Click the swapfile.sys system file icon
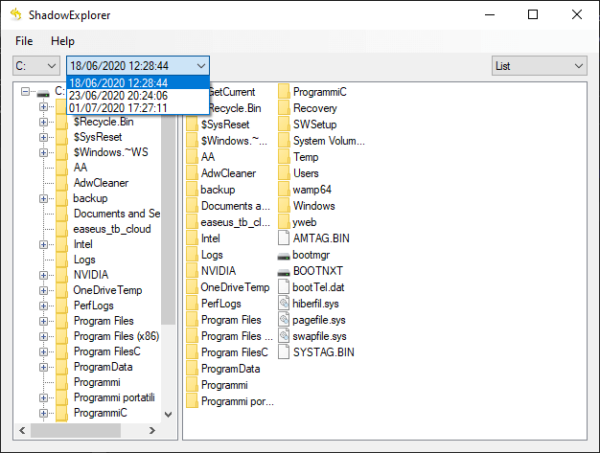 [284, 336]
